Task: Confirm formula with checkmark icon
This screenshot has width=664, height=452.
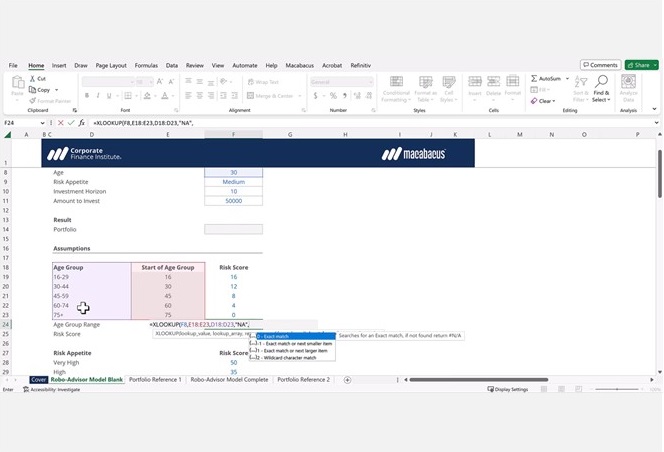Action: [71, 123]
